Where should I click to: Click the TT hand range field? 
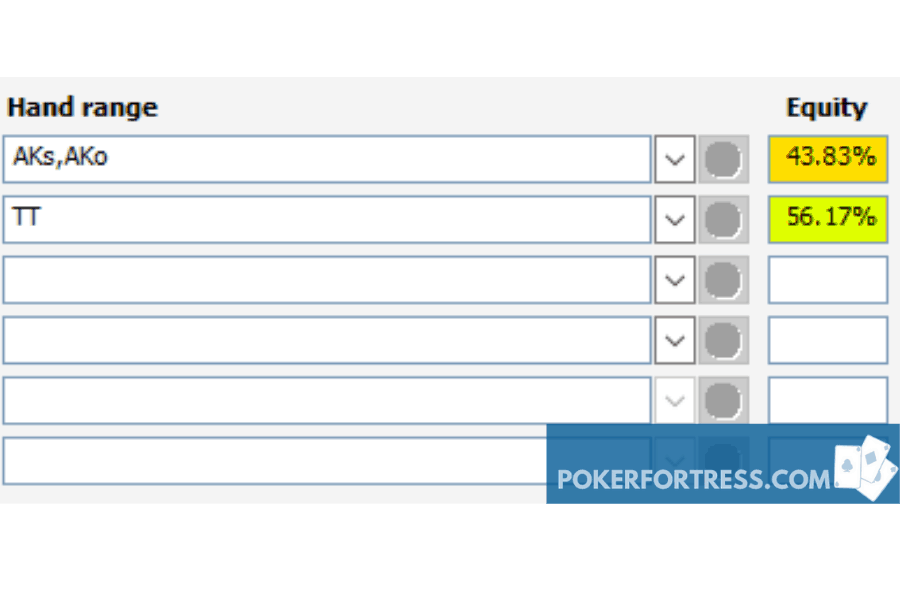pyautogui.click(x=327, y=219)
